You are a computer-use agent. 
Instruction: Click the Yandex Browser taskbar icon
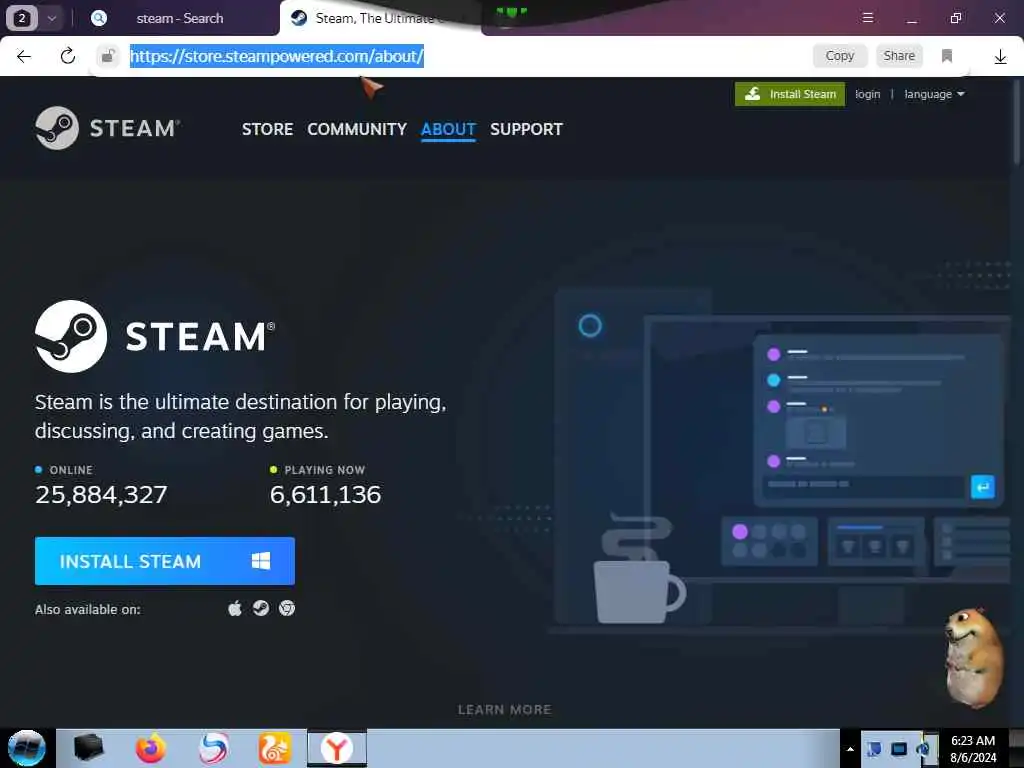click(x=336, y=748)
